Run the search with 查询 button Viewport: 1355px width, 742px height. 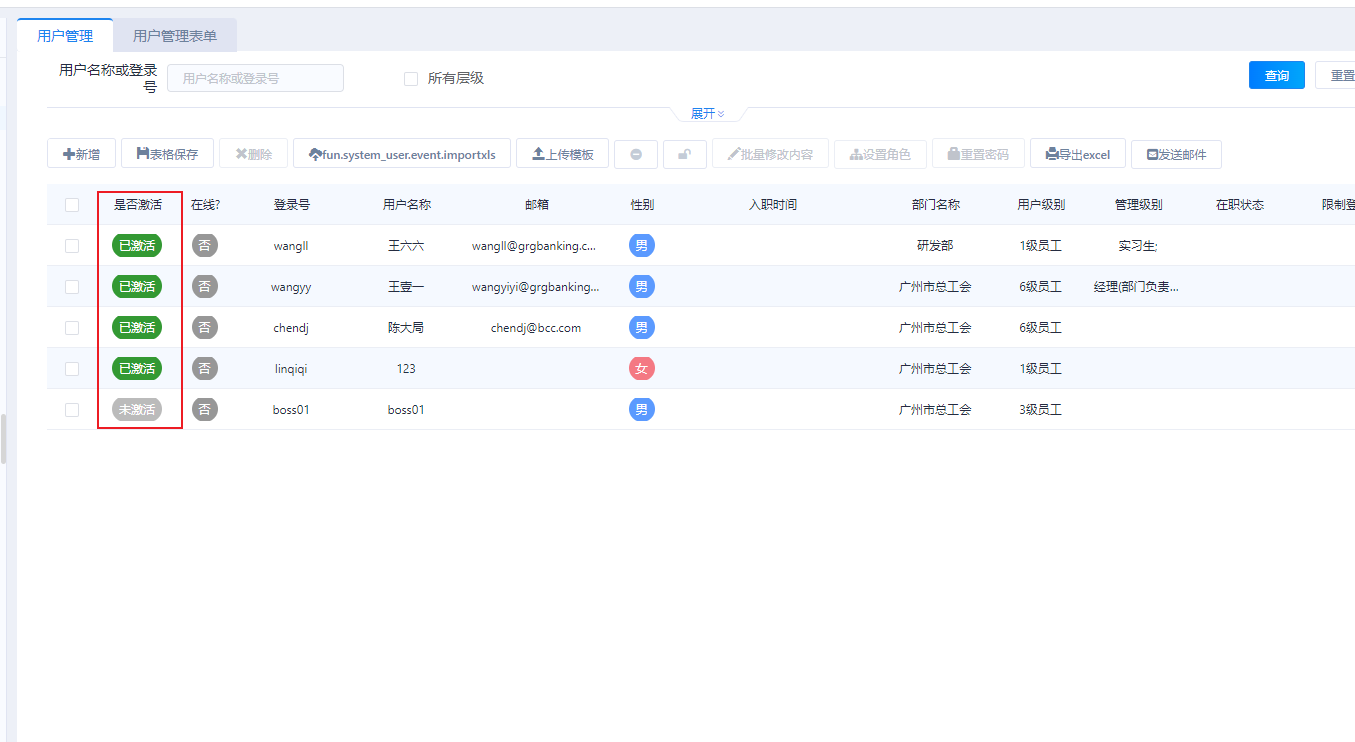coord(1277,75)
